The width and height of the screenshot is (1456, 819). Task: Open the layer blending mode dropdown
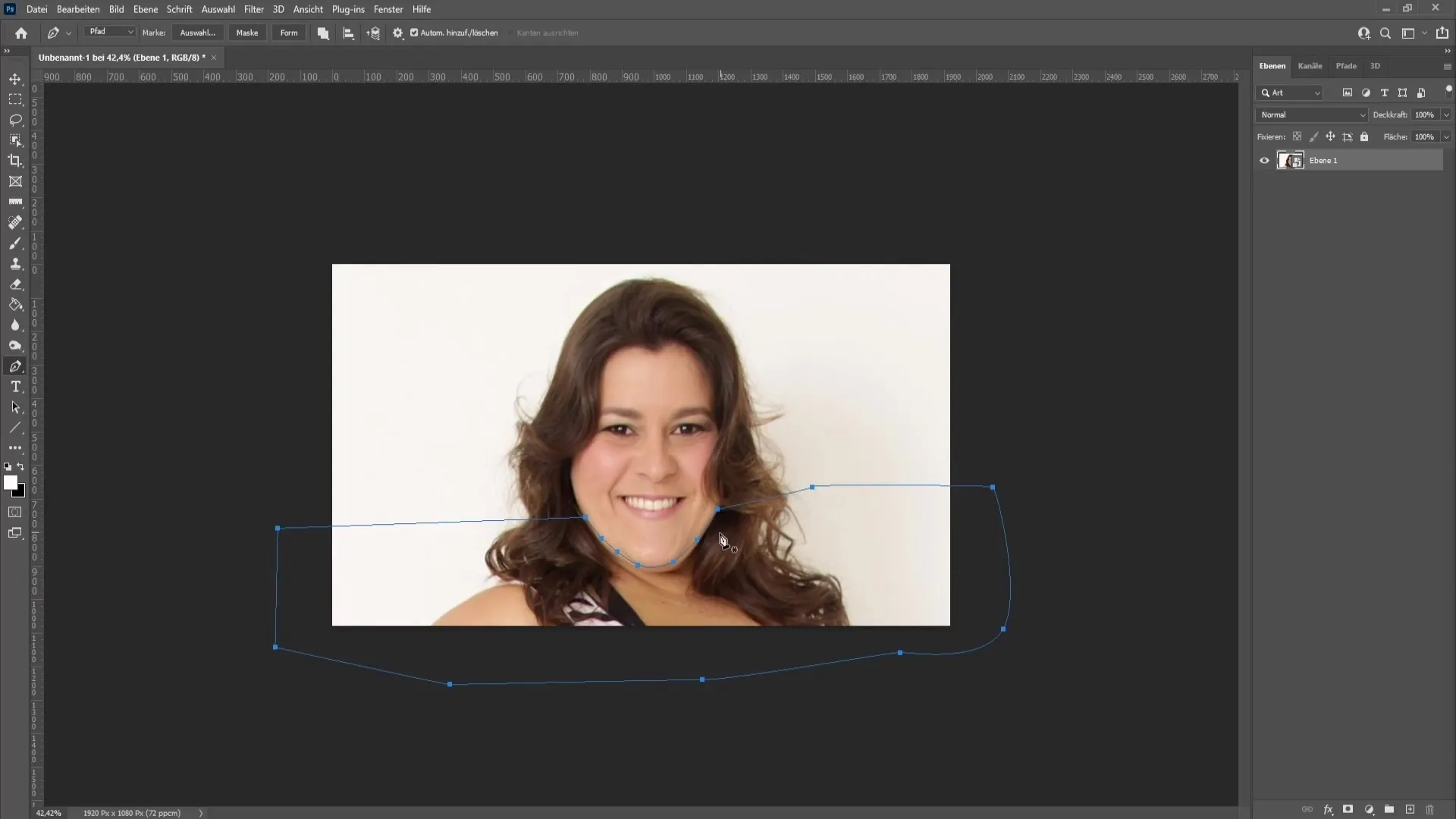[x=1311, y=114]
